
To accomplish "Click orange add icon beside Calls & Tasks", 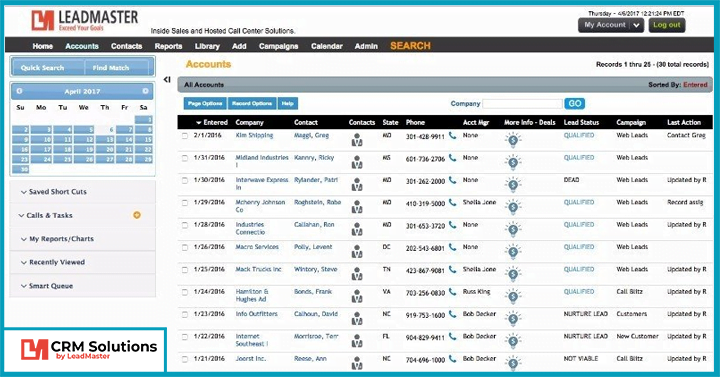I will click(137, 215).
